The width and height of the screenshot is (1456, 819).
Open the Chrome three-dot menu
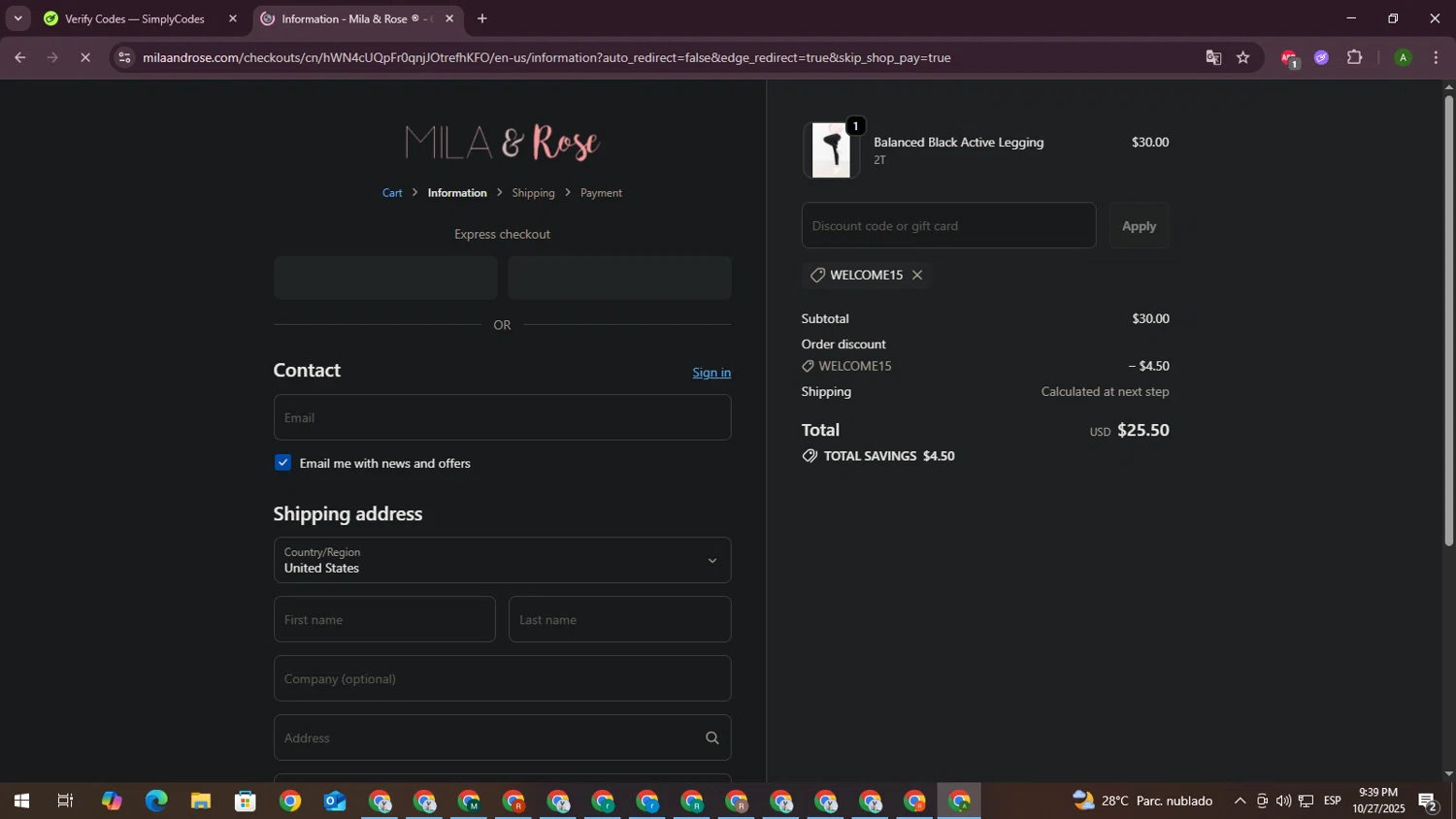(x=1436, y=57)
